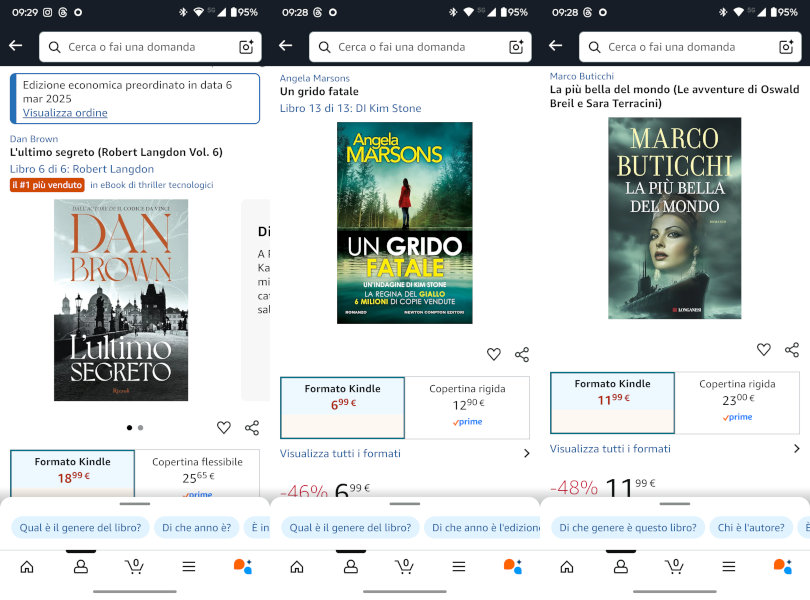Tap the Instagram notification icon in the status bar
Viewport: 810px width, 600px height.
click(48, 12)
